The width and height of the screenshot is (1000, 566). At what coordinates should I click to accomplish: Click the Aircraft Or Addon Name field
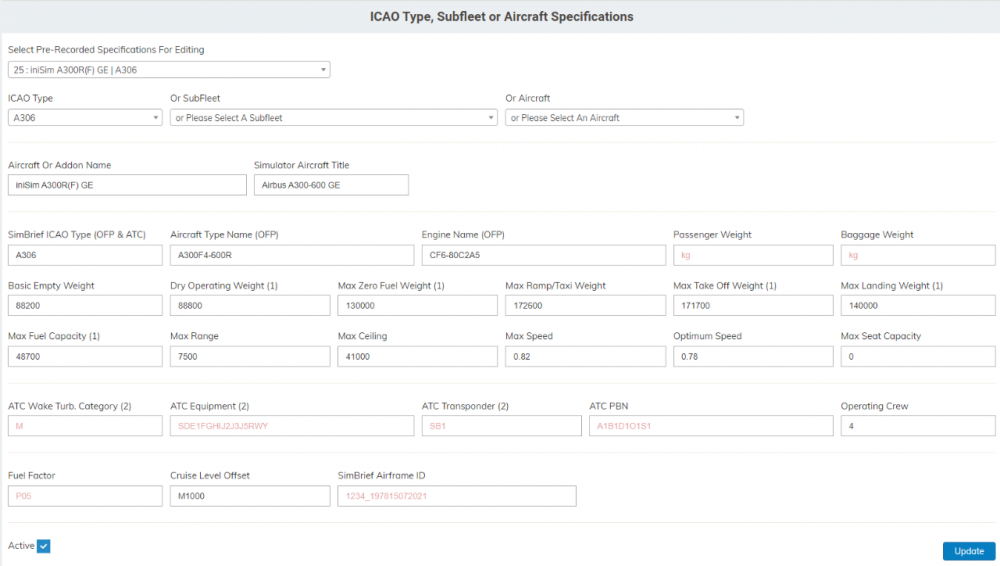127,185
